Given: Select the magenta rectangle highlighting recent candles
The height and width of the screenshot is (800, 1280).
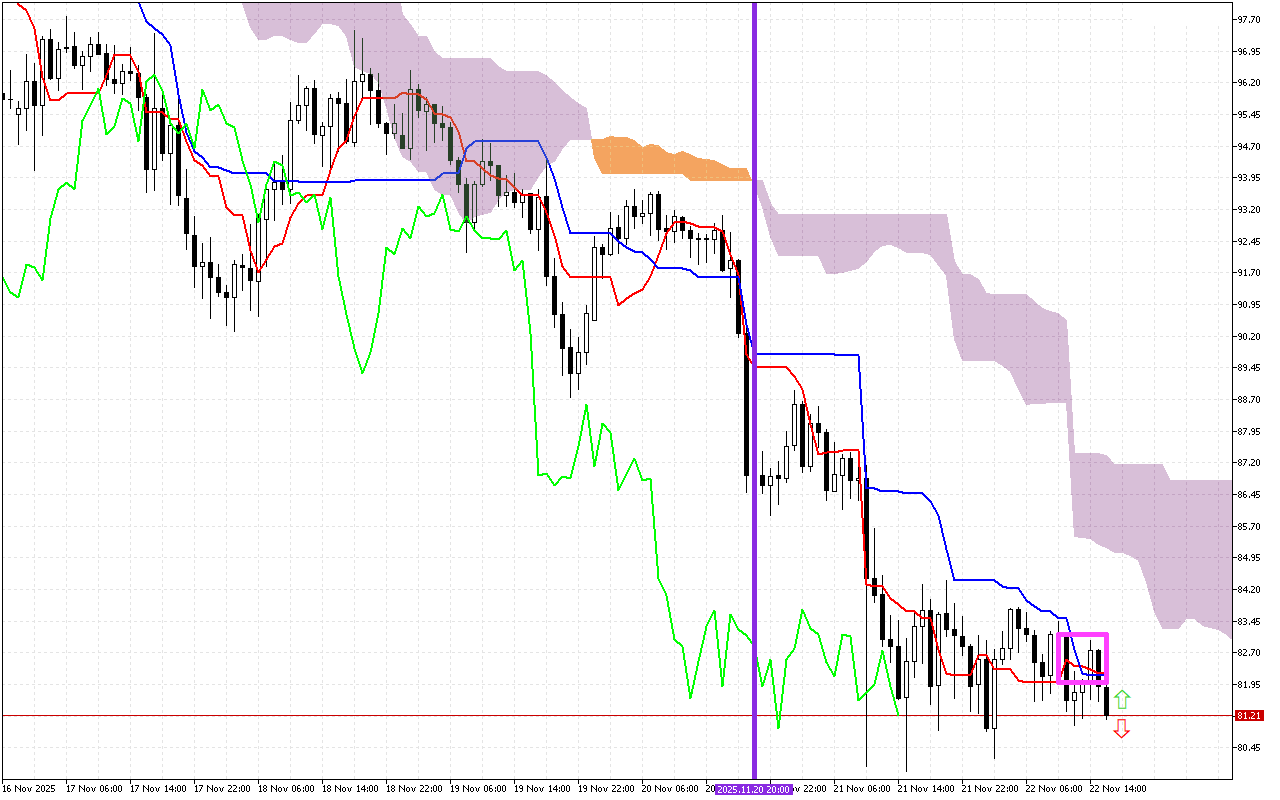Looking at the screenshot, I should 1082,634.
